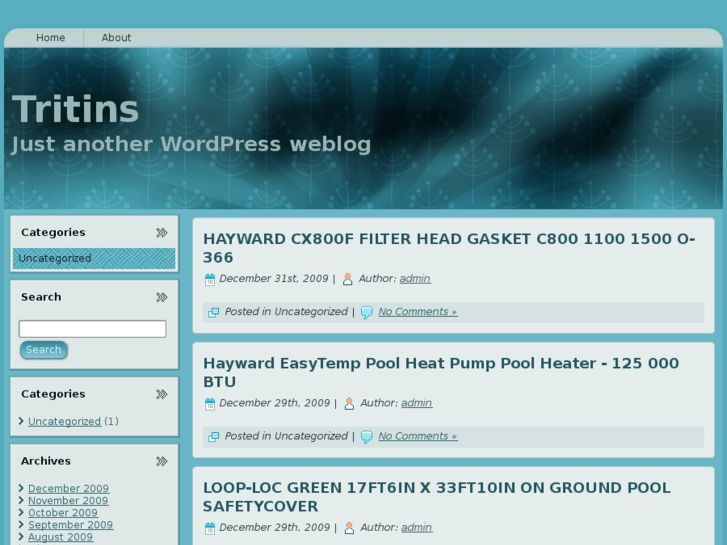Click 'December 31st, 2009' date text
The image size is (727, 545).
pos(274,278)
